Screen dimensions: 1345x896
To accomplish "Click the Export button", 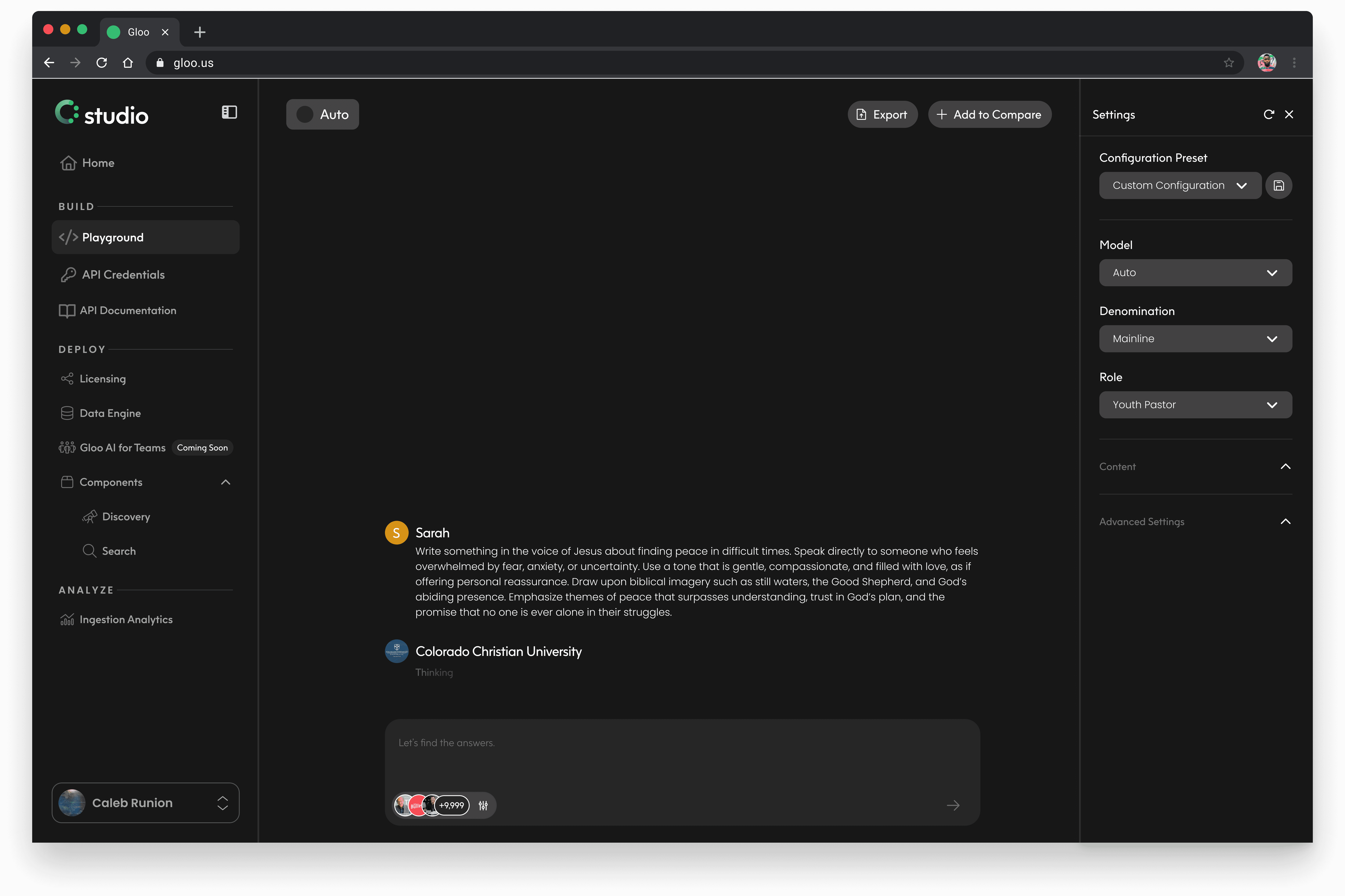I will [882, 115].
